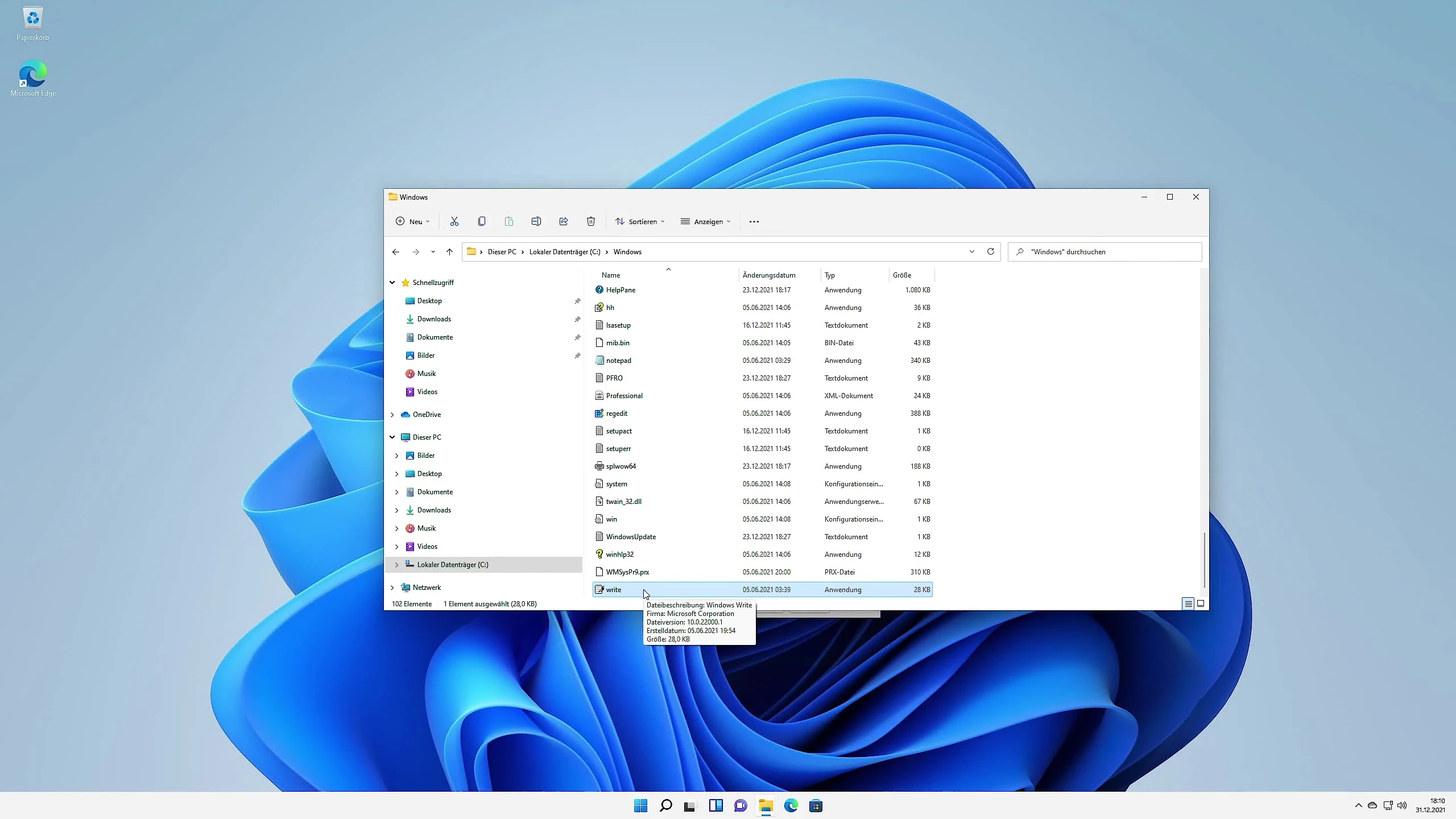Select Bilder under Dieser PC
Screen dimensions: 1456x819
[426, 456]
